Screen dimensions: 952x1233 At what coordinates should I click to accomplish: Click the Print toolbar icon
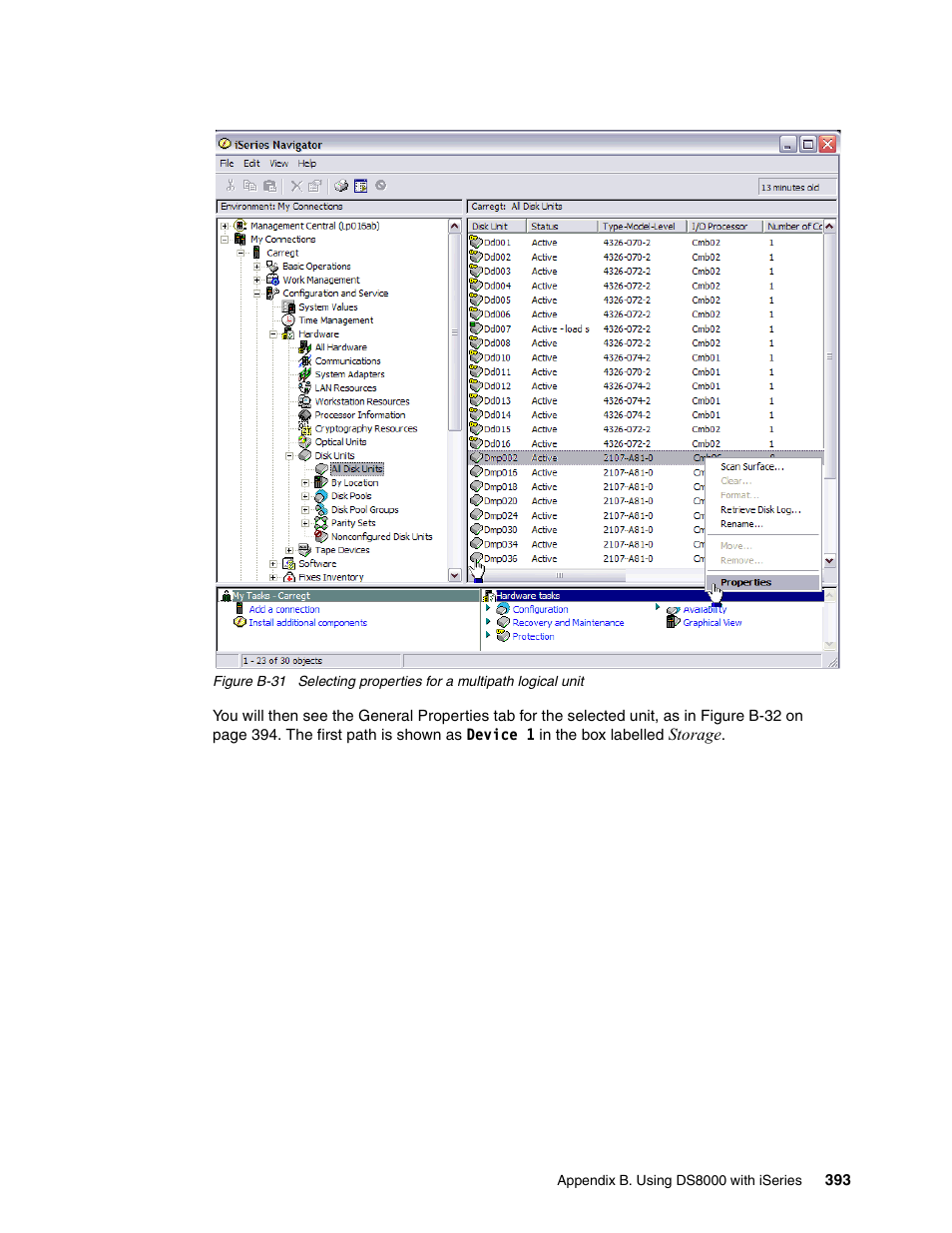click(341, 186)
